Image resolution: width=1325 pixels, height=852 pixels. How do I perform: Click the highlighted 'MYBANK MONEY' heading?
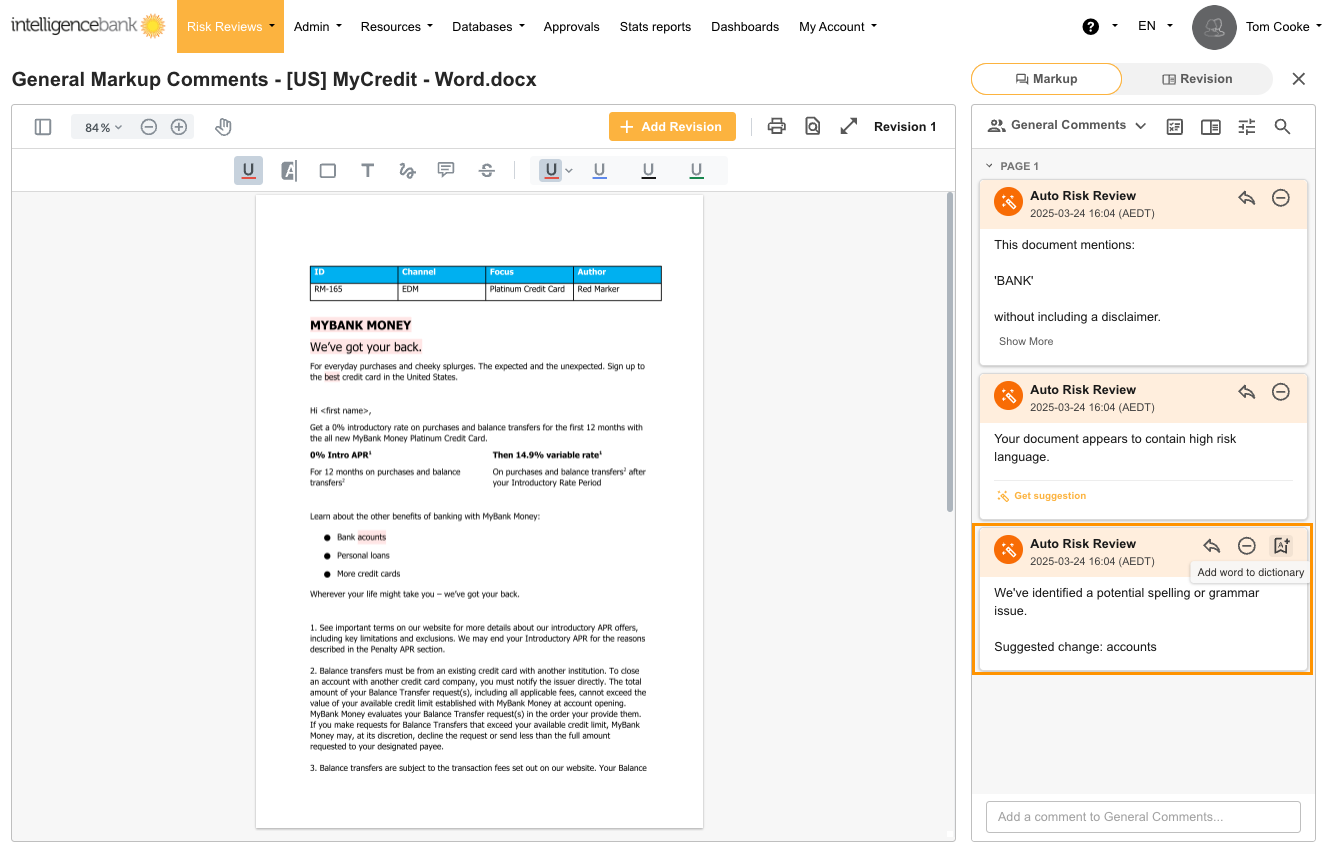(360, 325)
